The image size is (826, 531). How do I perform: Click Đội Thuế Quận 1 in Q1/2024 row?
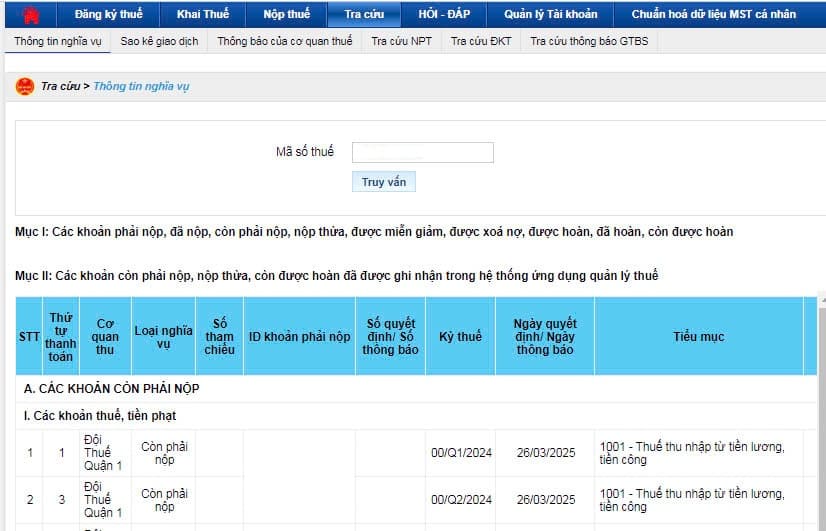click(x=103, y=453)
